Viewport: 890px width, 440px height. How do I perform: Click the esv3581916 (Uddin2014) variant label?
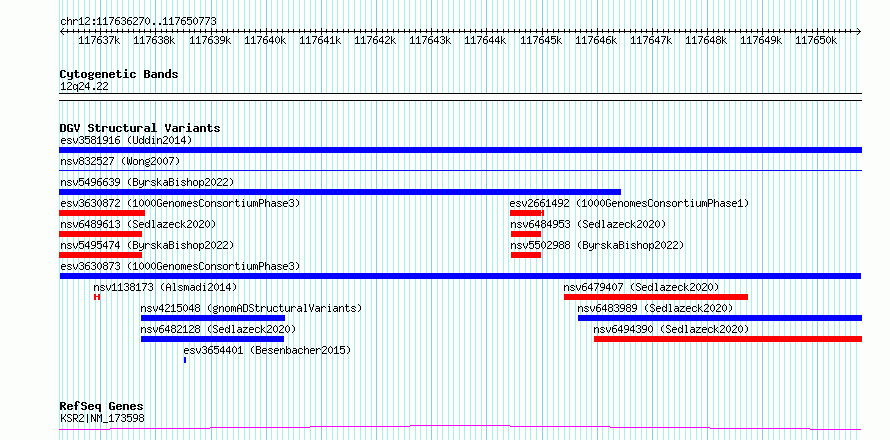[x=126, y=140]
